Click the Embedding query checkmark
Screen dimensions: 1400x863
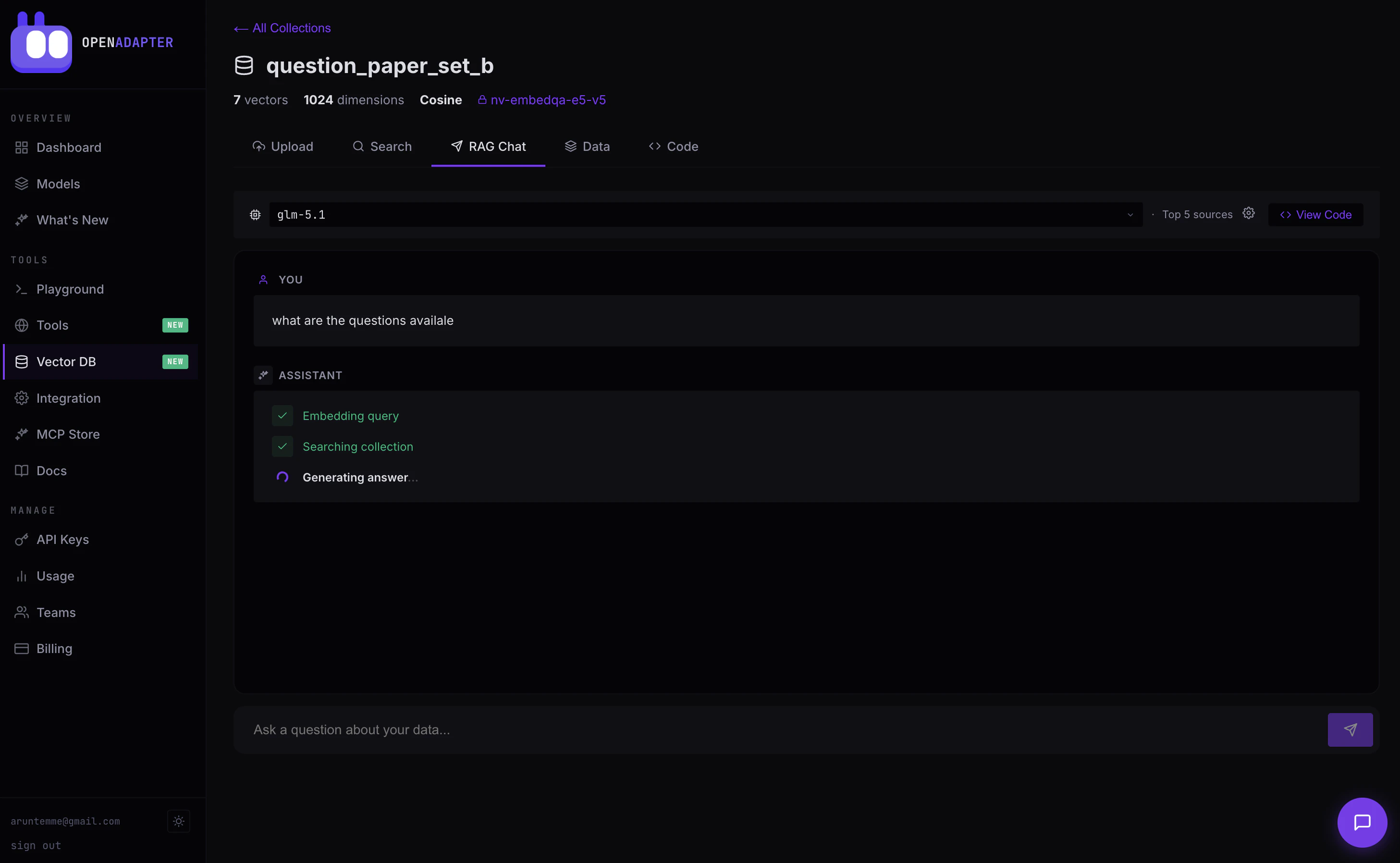tap(282, 416)
